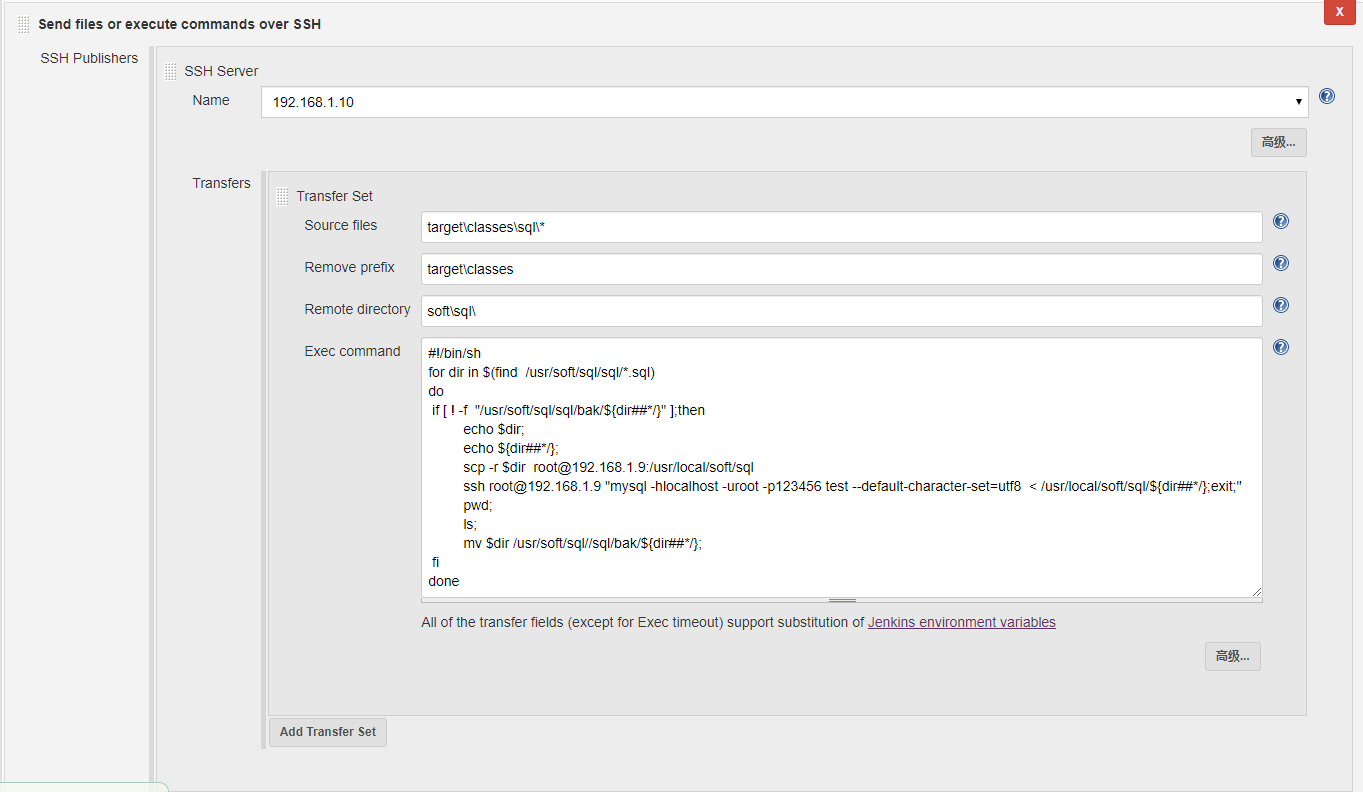The height and width of the screenshot is (792, 1363).
Task: Click the 'SSH Publishers' label
Action: point(89,58)
